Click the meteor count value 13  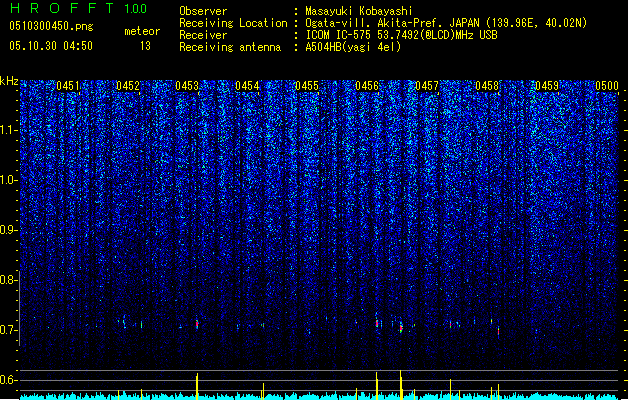coord(145,46)
